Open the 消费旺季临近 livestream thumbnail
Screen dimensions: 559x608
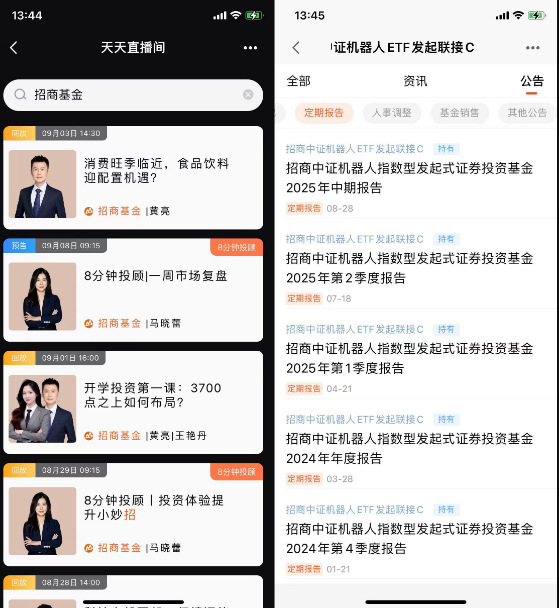point(42,184)
